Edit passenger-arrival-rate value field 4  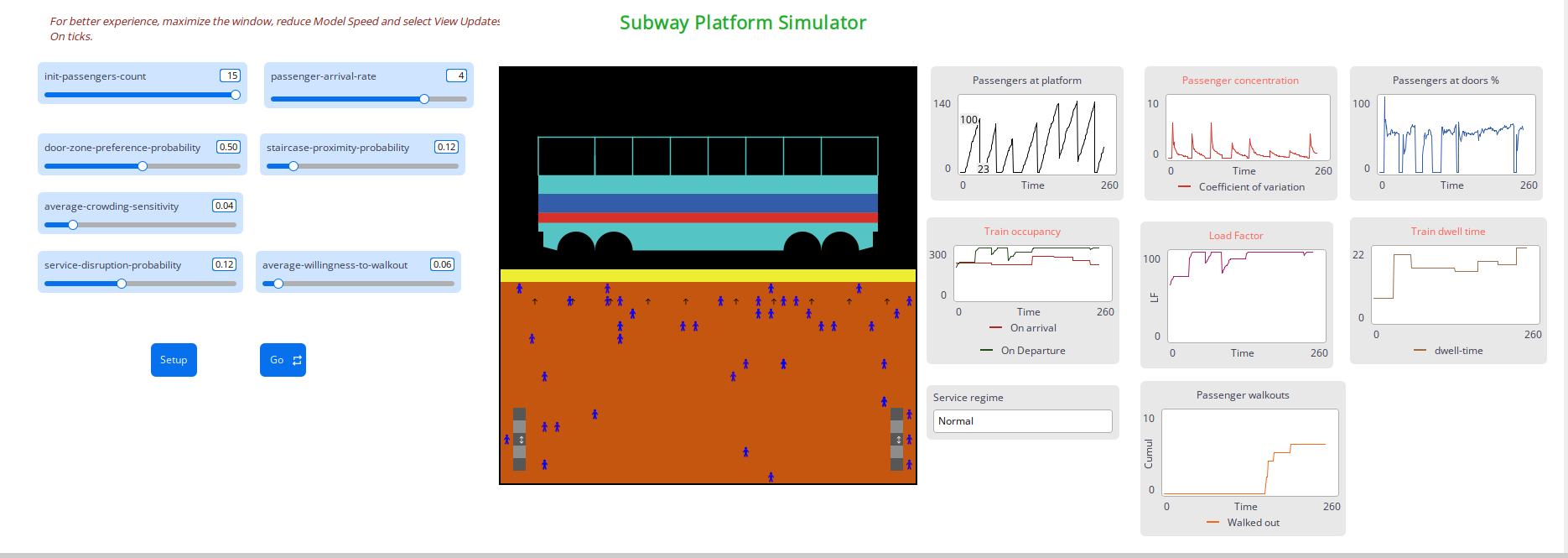(x=456, y=76)
